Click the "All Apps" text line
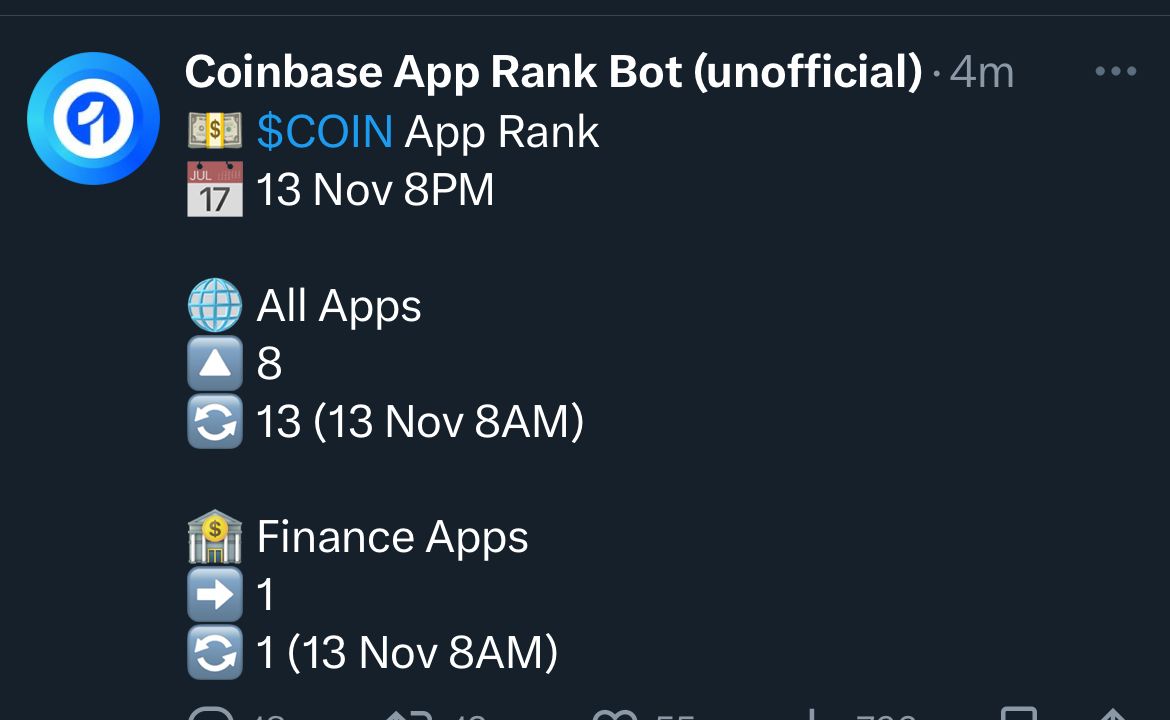The height and width of the screenshot is (720, 1170). [x=339, y=306]
